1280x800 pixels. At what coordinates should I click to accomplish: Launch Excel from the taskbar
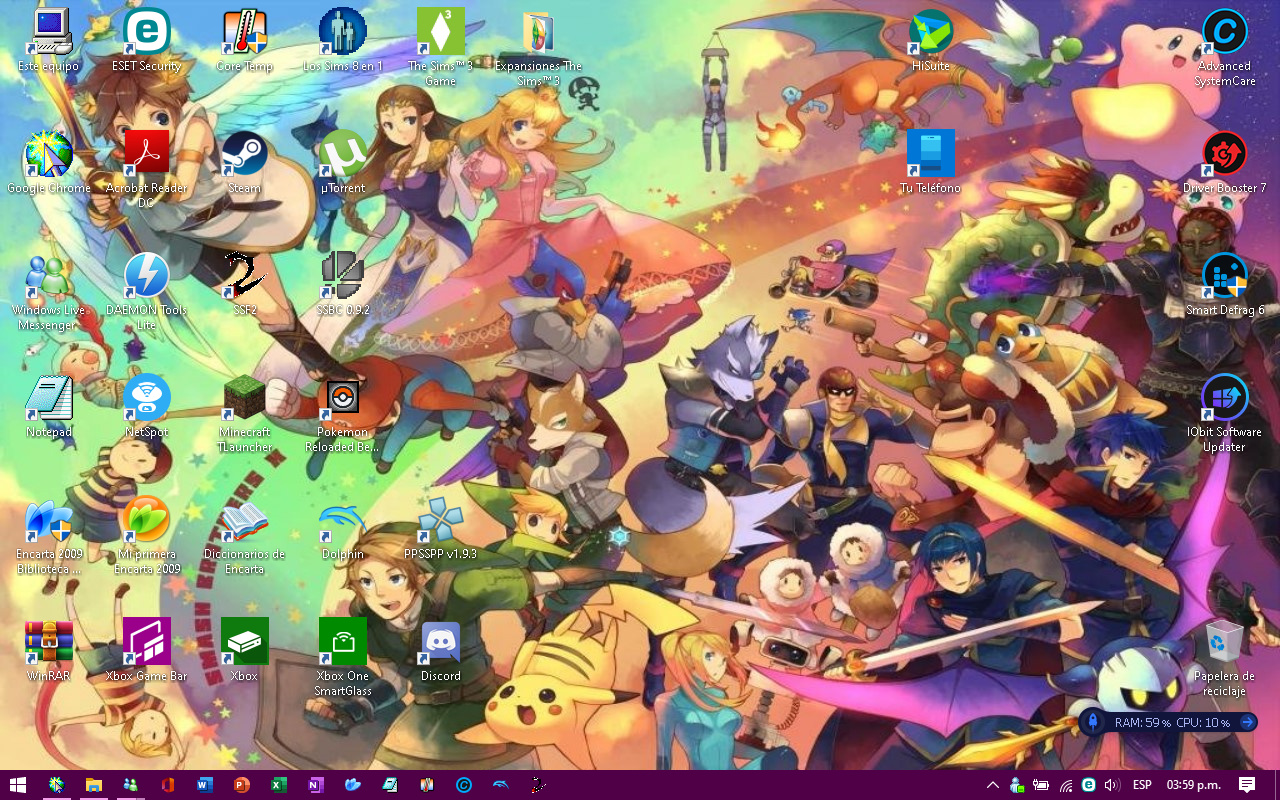(279, 785)
